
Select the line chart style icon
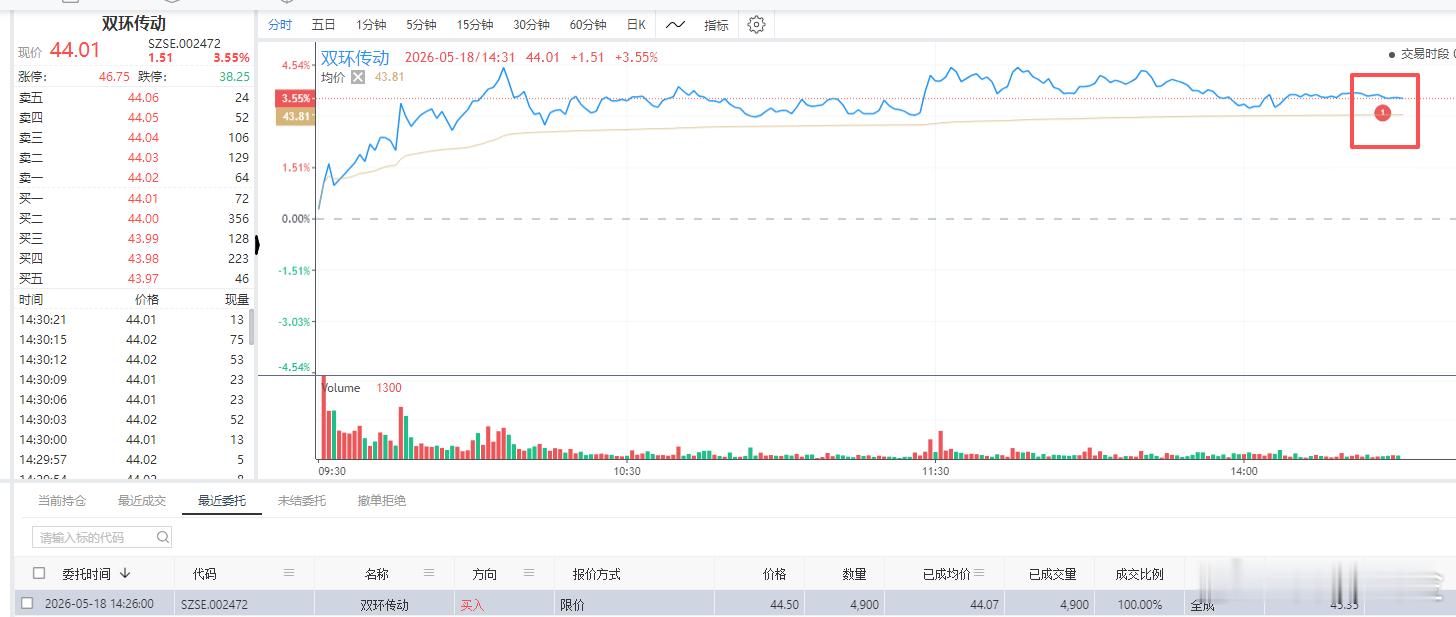[676, 25]
